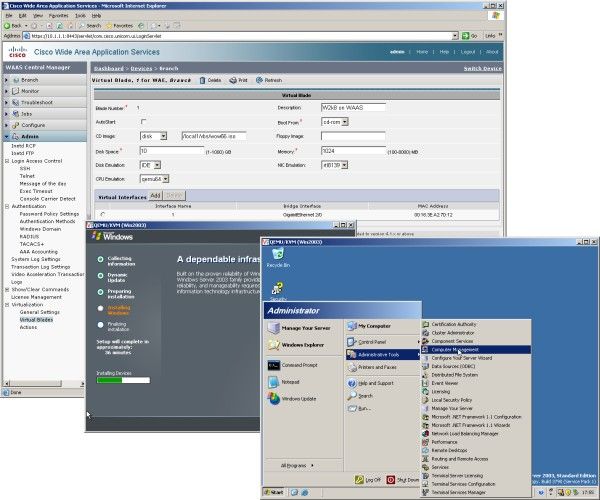Open the File menu in browser
The height and width of the screenshot is (500, 600).
pyautogui.click(x=9, y=16)
